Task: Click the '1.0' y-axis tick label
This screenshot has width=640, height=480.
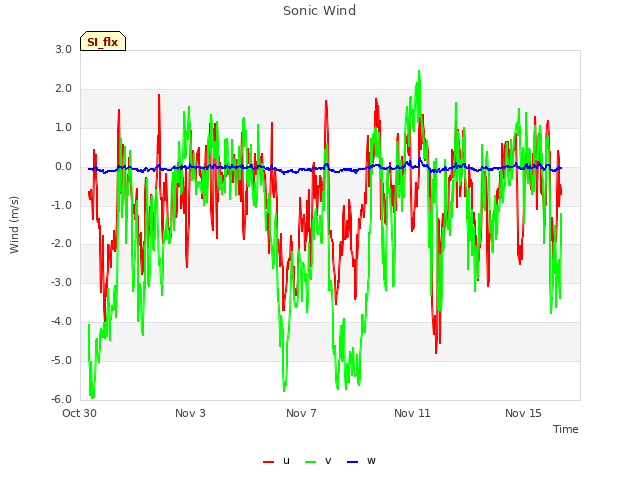Action: pos(64,128)
